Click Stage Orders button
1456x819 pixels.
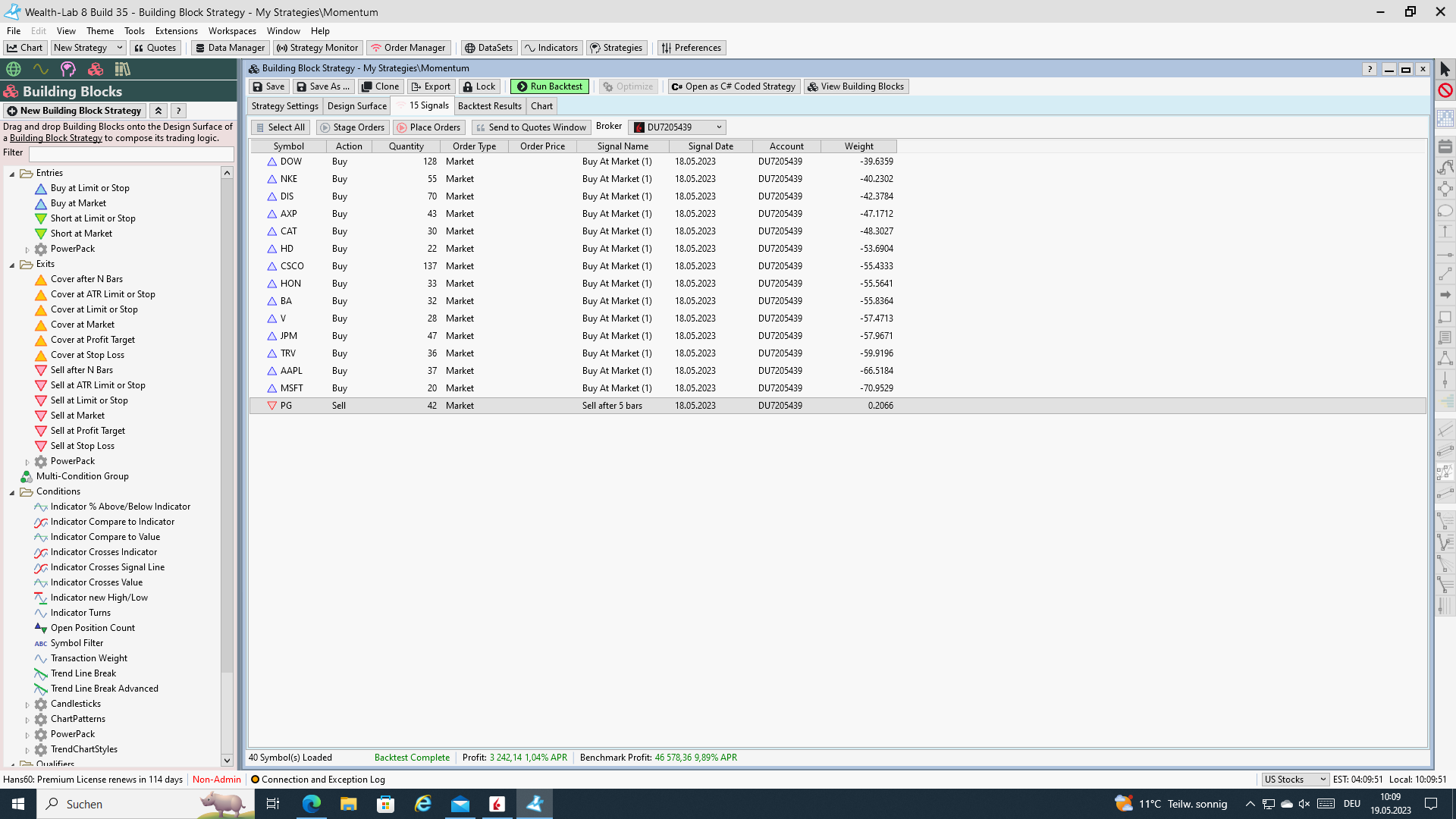(x=353, y=127)
